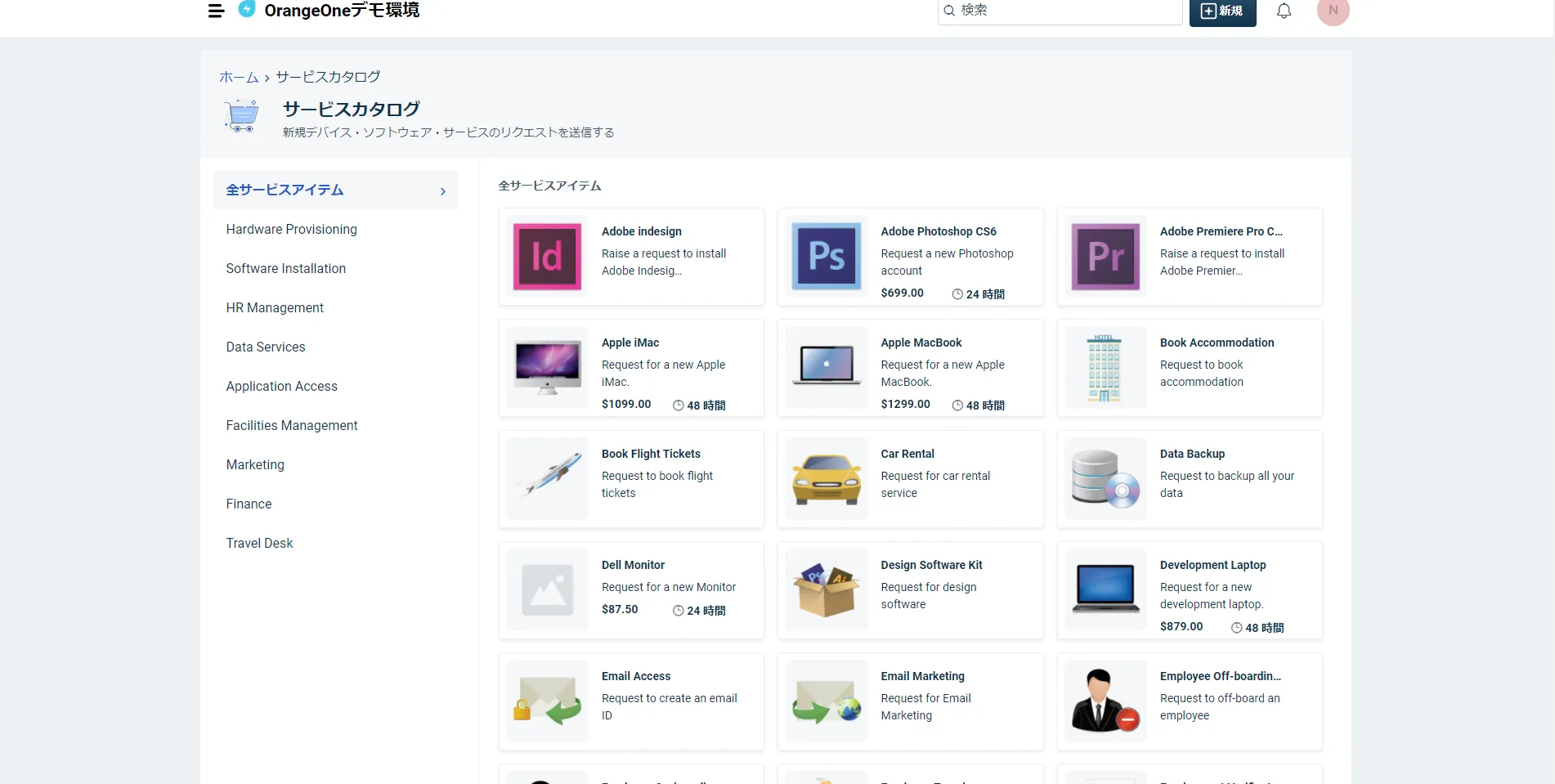Click the Apple MacBook image
The image size is (1555, 784).
pyautogui.click(x=827, y=365)
